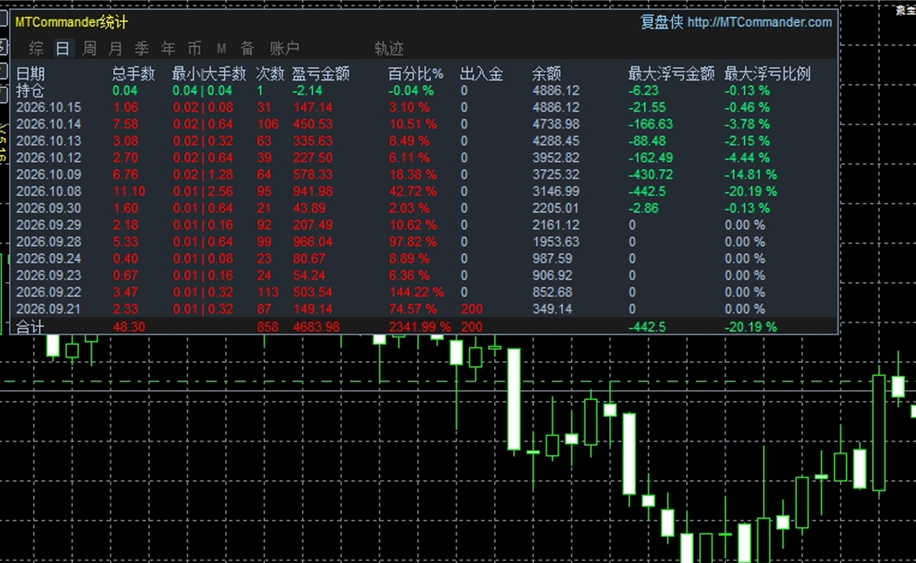Select the 2026.09.22 date row

(48, 292)
